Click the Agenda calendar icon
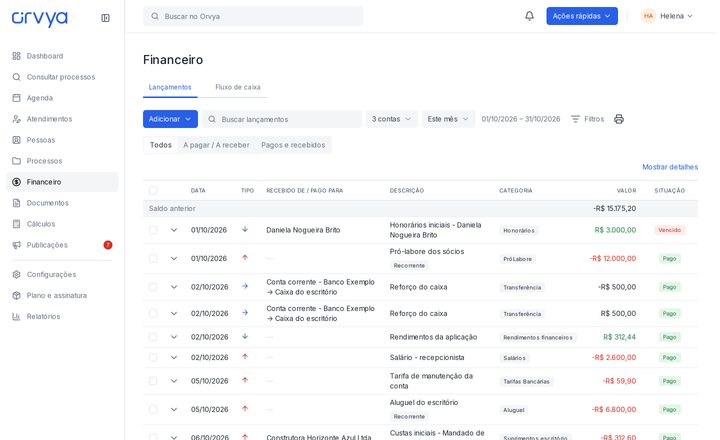The width and height of the screenshot is (720, 440). (x=17, y=98)
